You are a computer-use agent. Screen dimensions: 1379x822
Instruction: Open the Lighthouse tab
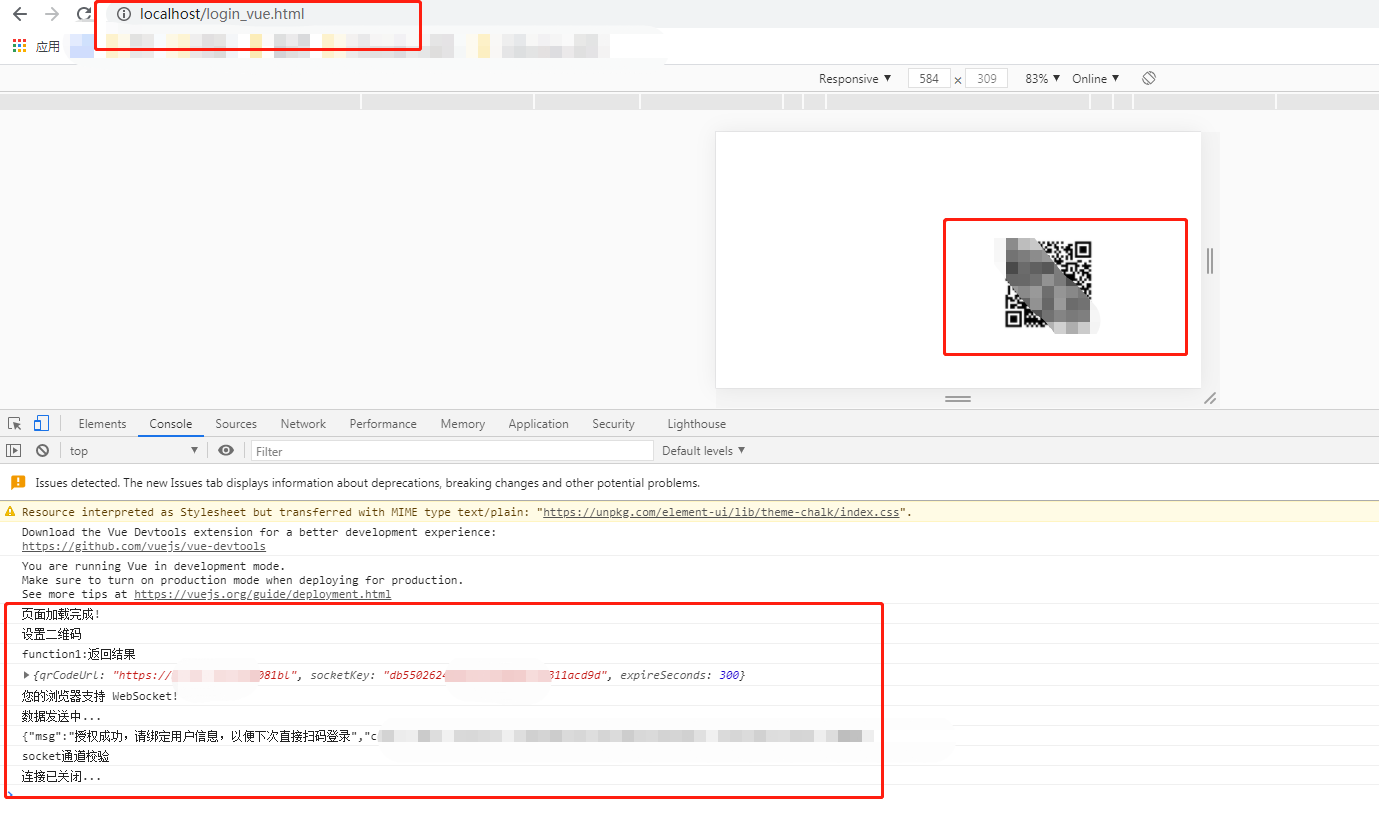coord(696,424)
